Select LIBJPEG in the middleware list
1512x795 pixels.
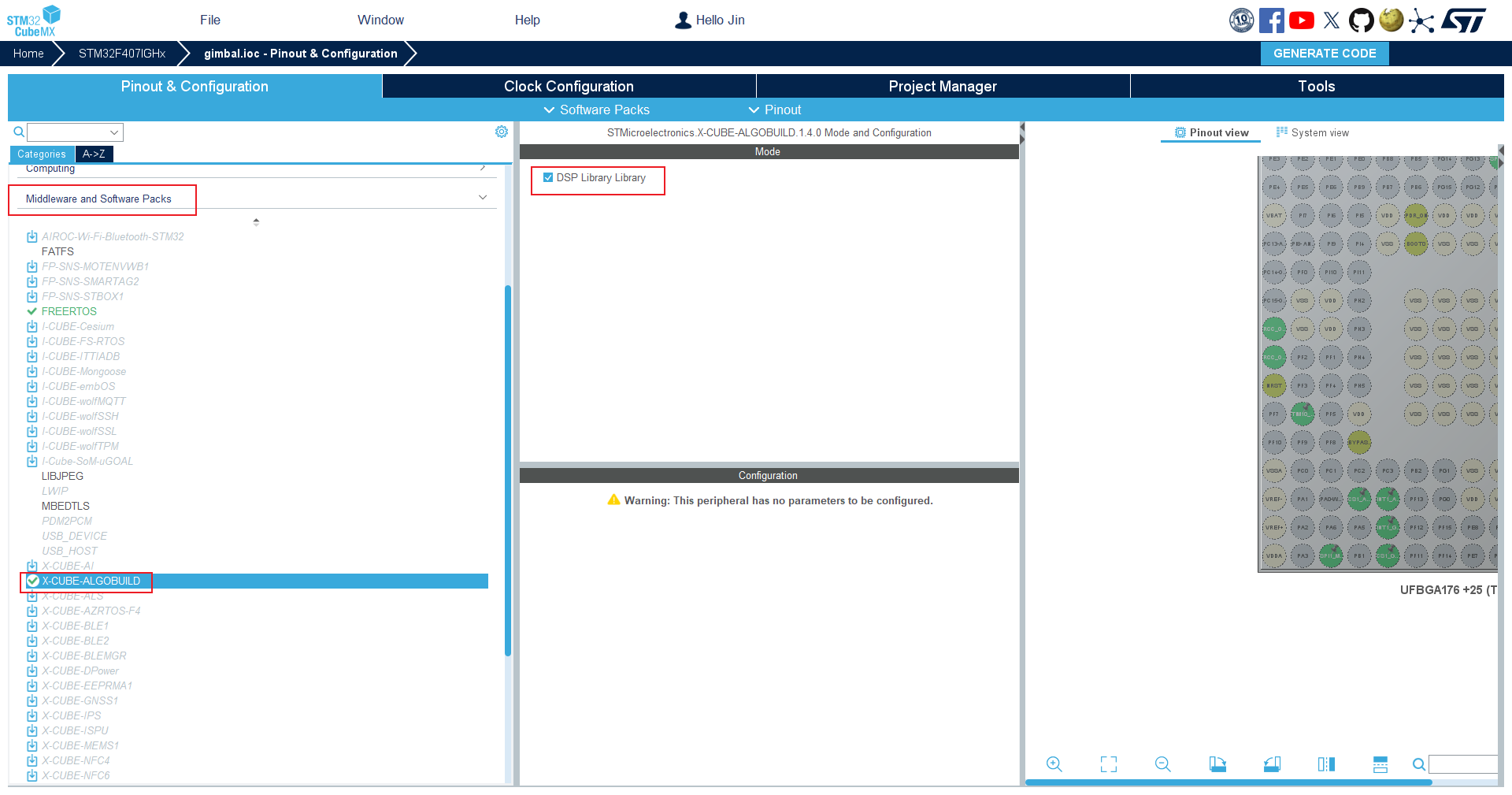click(x=62, y=476)
